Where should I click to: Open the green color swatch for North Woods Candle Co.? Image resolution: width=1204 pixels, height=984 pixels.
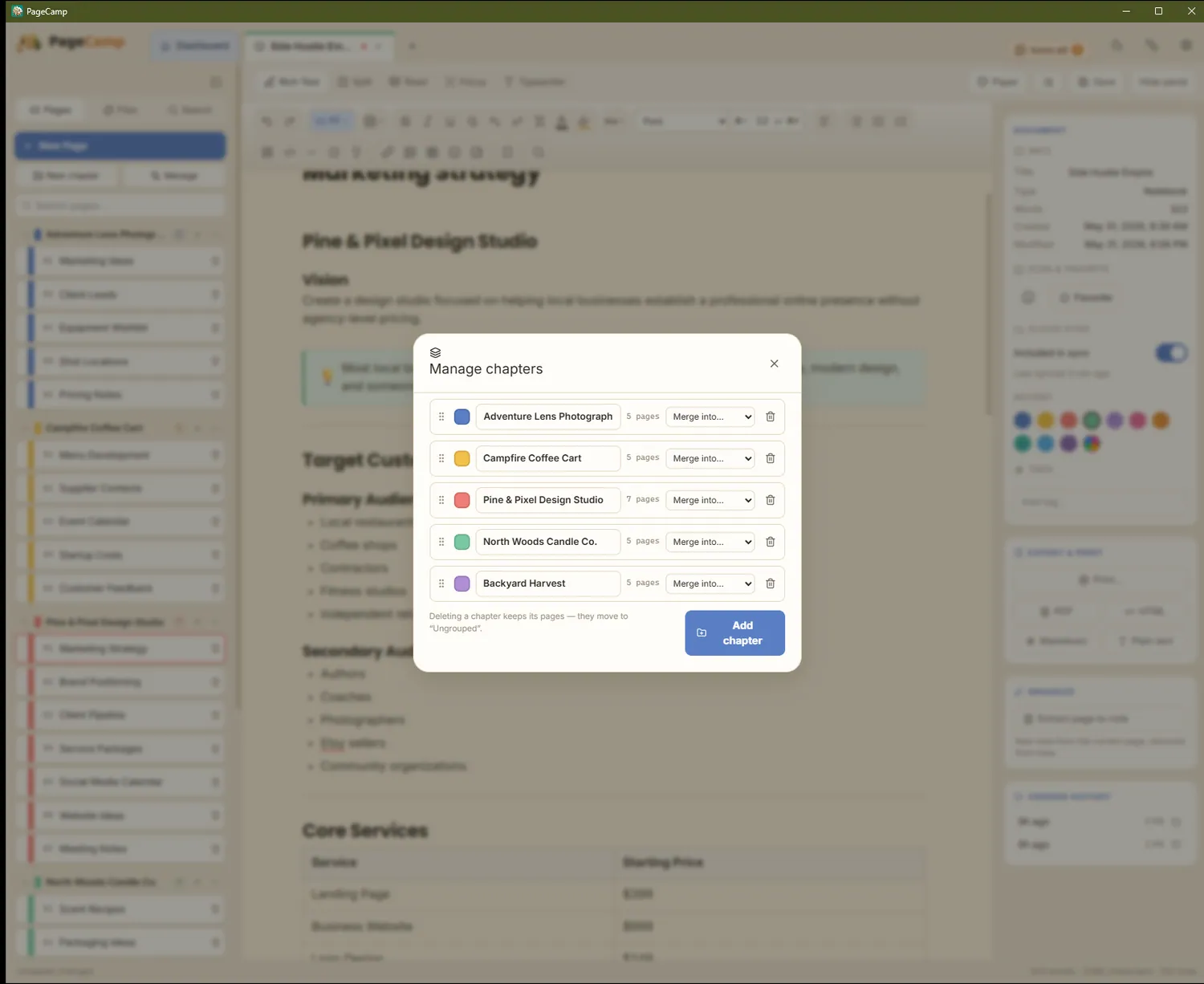462,542
